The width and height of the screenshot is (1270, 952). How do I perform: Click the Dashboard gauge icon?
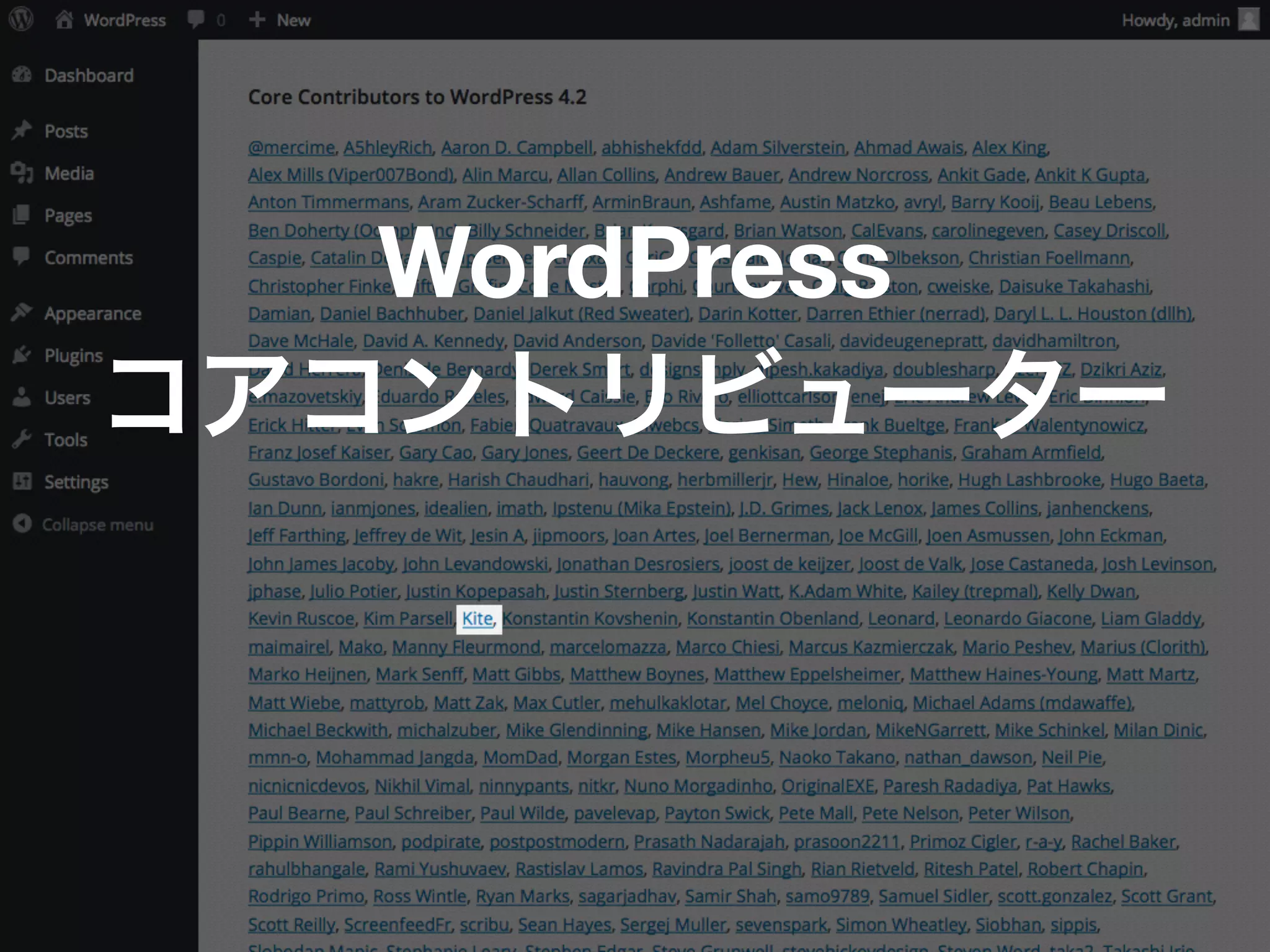point(22,75)
